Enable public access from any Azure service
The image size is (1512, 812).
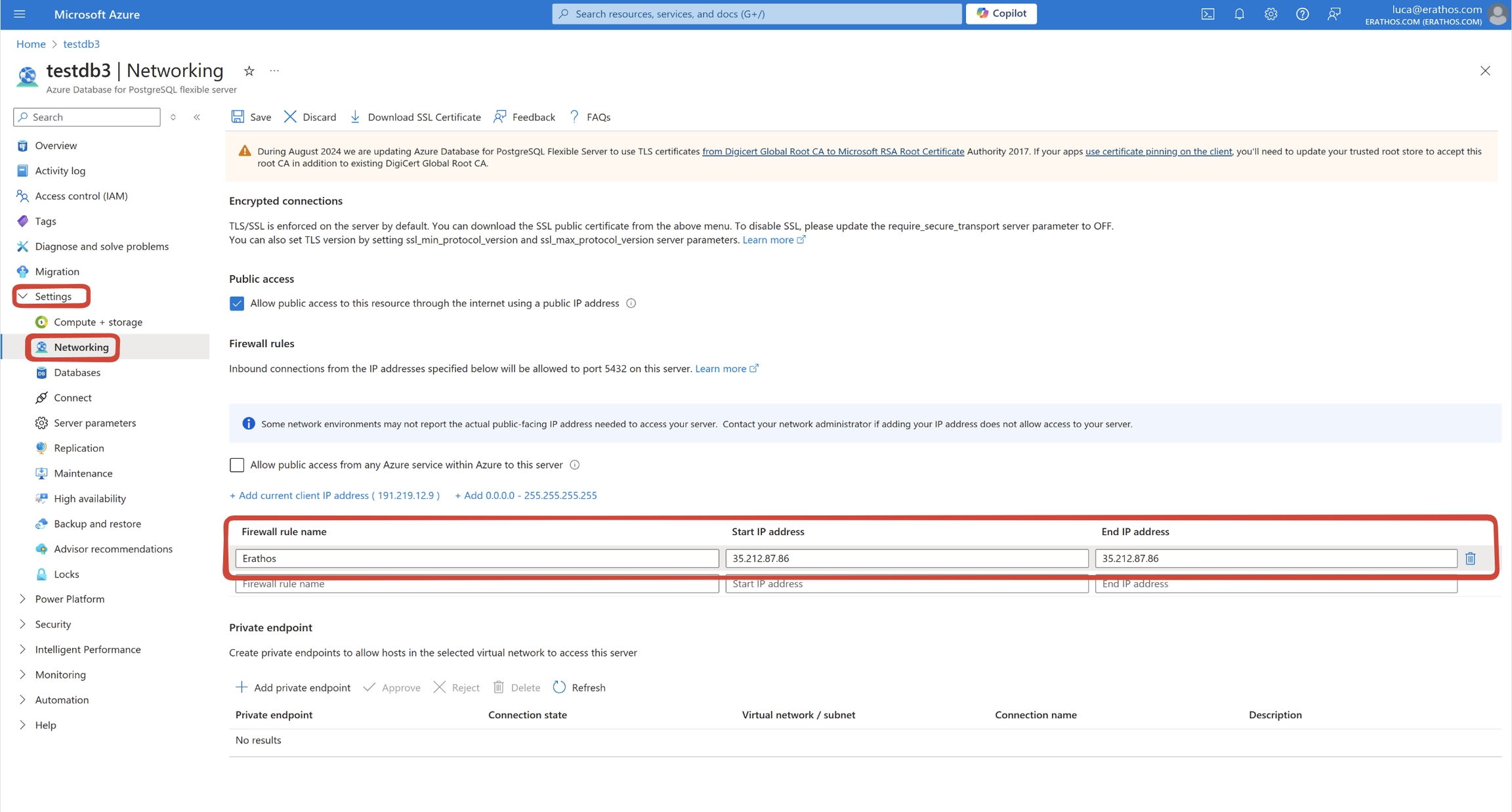pos(237,465)
